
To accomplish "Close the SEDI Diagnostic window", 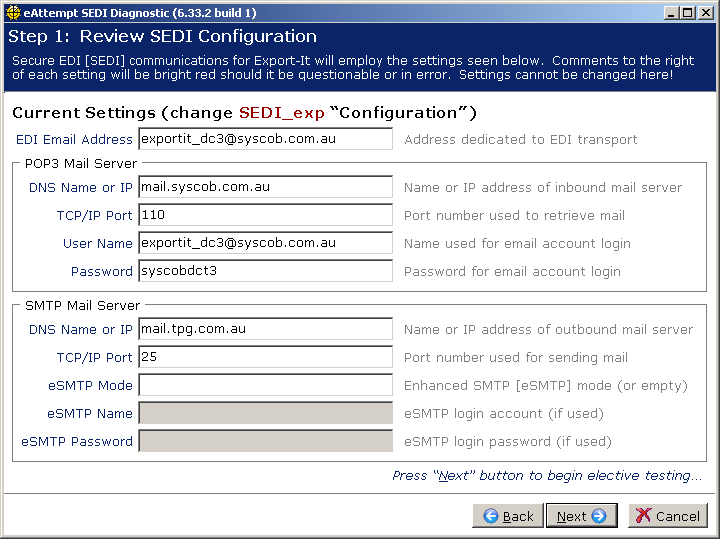I will pyautogui.click(x=704, y=12).
